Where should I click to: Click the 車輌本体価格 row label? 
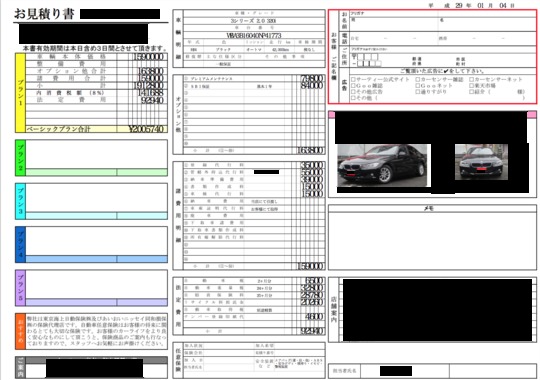71,57
